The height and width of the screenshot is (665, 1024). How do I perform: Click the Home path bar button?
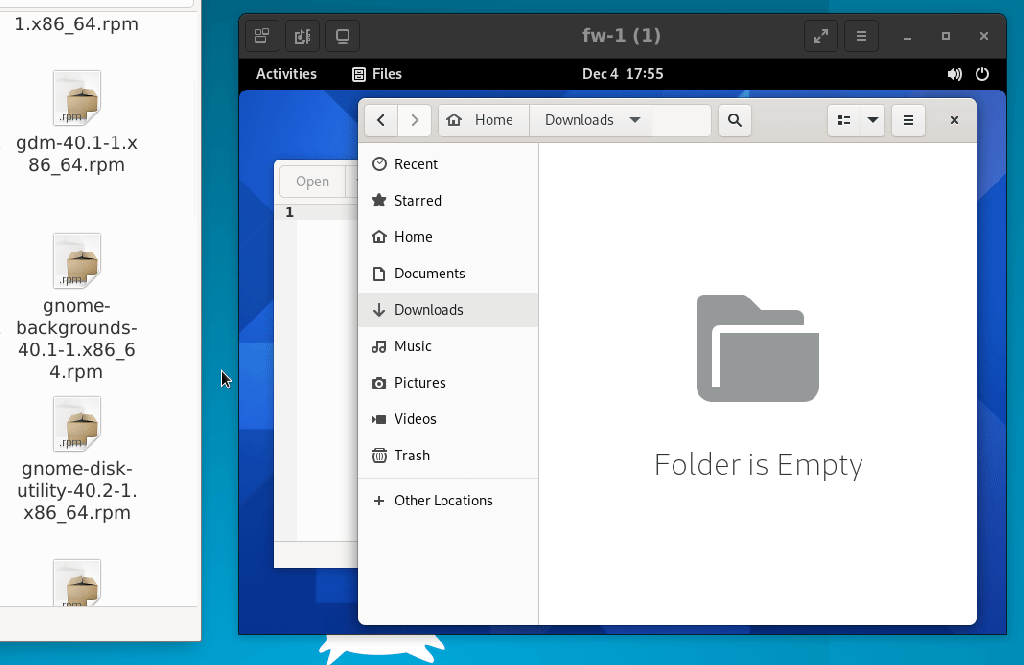pos(483,120)
